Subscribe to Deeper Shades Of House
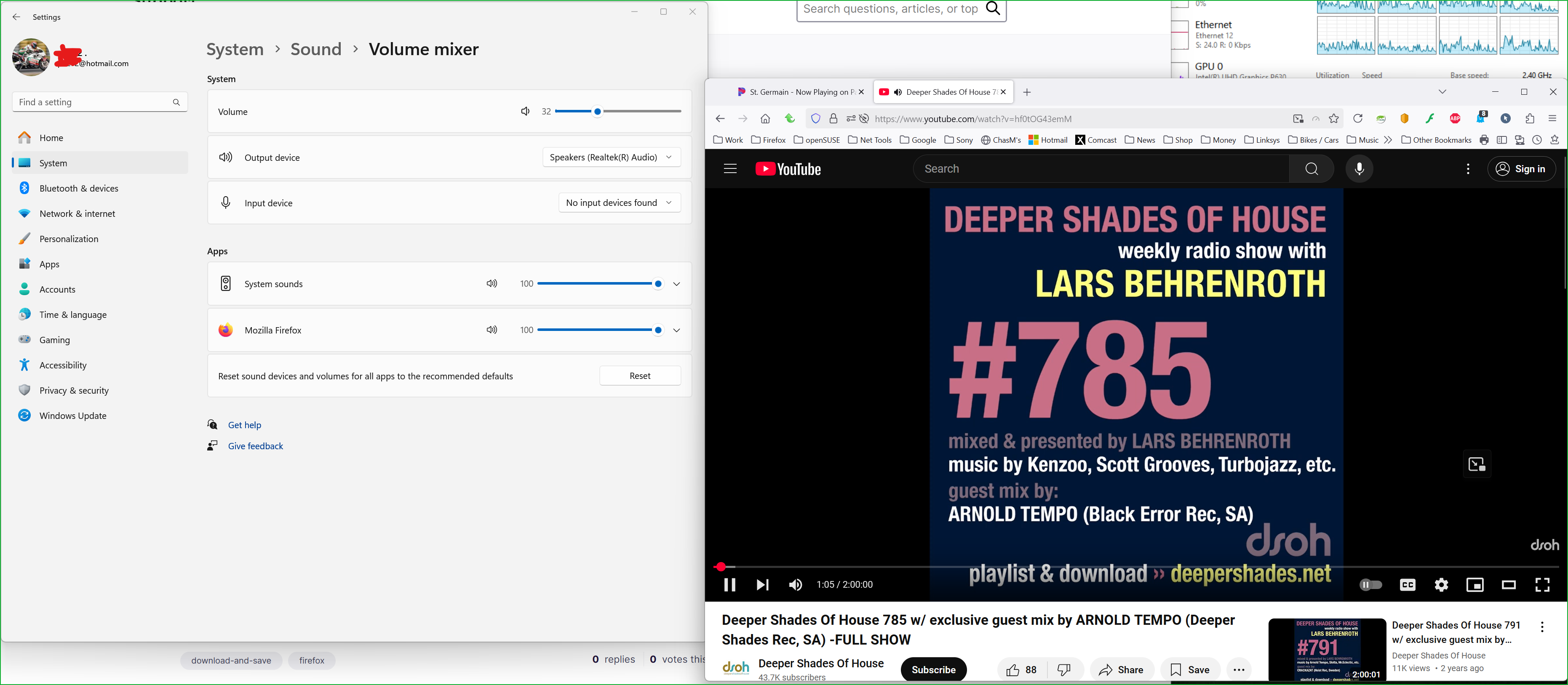Screen dimensions: 1568x685 click(x=933, y=670)
